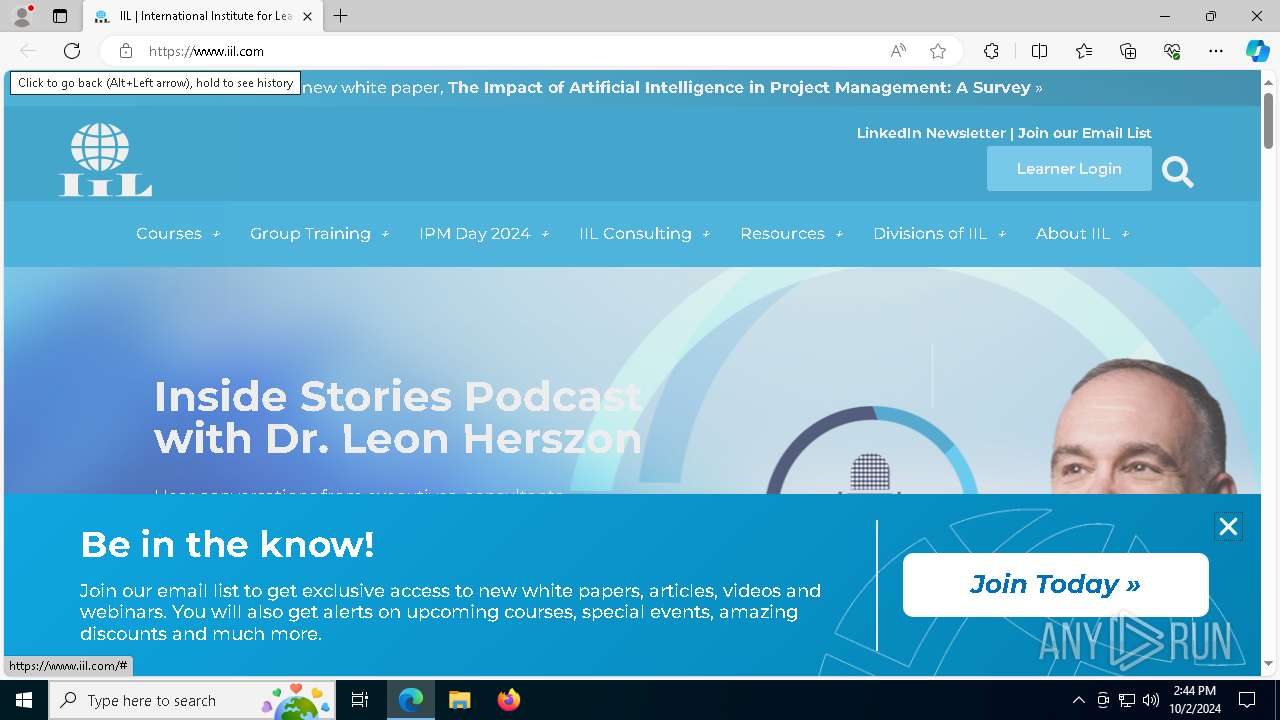The height and width of the screenshot is (720, 1280).
Task: Open the taskbar clock and date
Action: (x=1196, y=700)
